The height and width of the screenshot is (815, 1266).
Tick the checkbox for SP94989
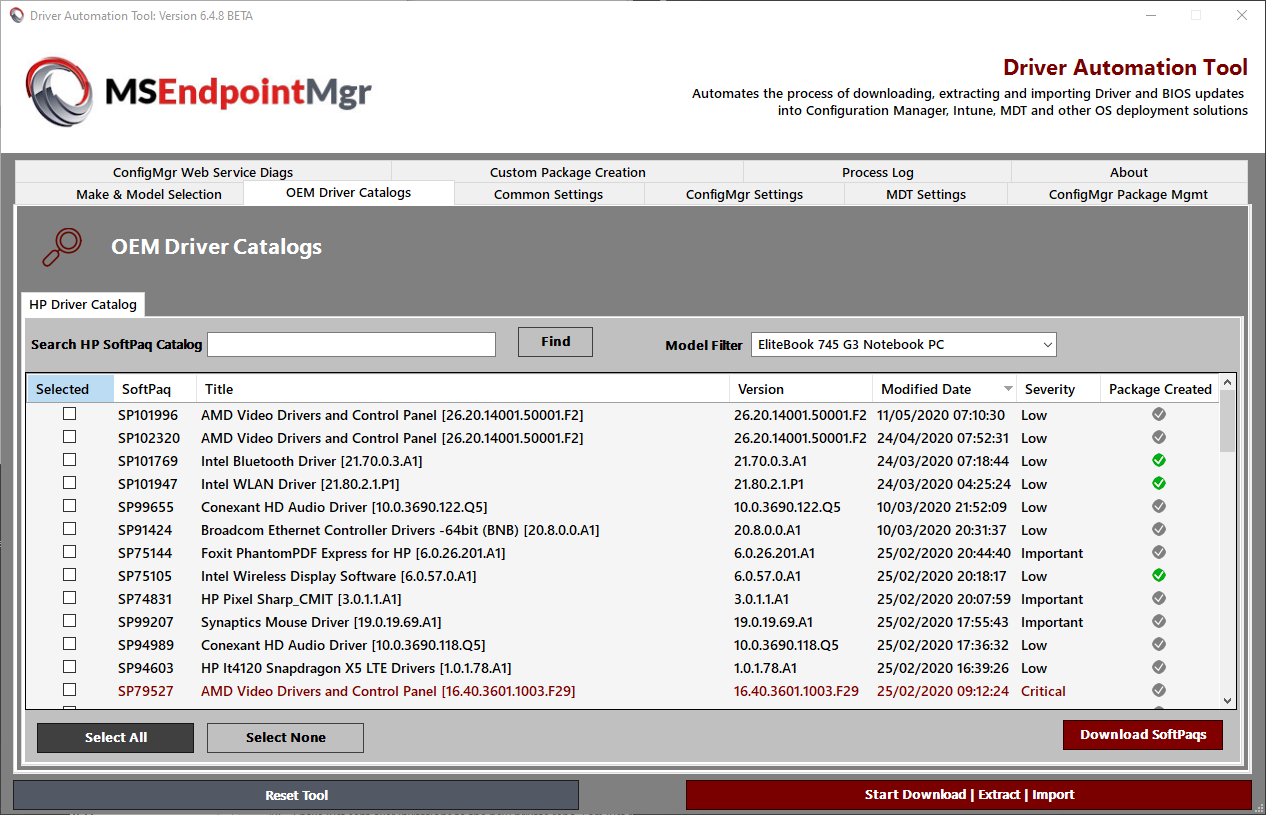(x=70, y=644)
